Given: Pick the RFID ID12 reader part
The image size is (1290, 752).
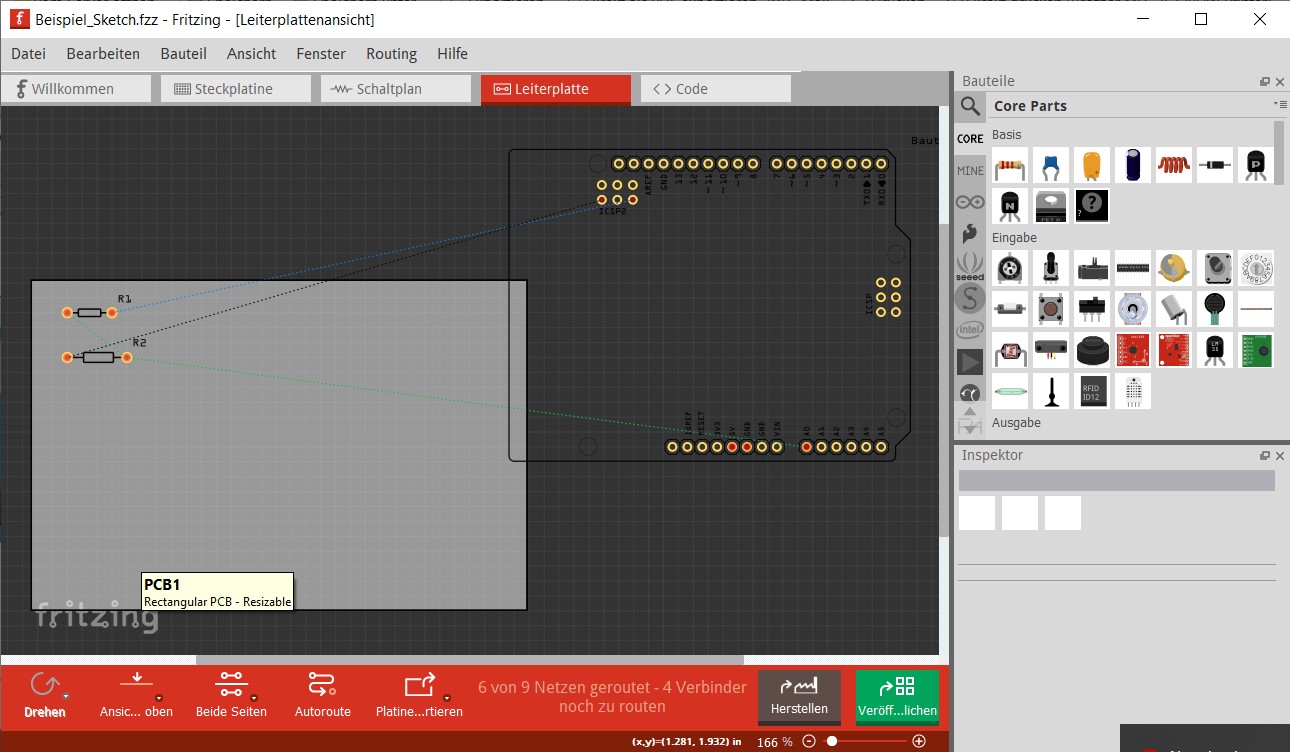Looking at the screenshot, I should pyautogui.click(x=1092, y=391).
